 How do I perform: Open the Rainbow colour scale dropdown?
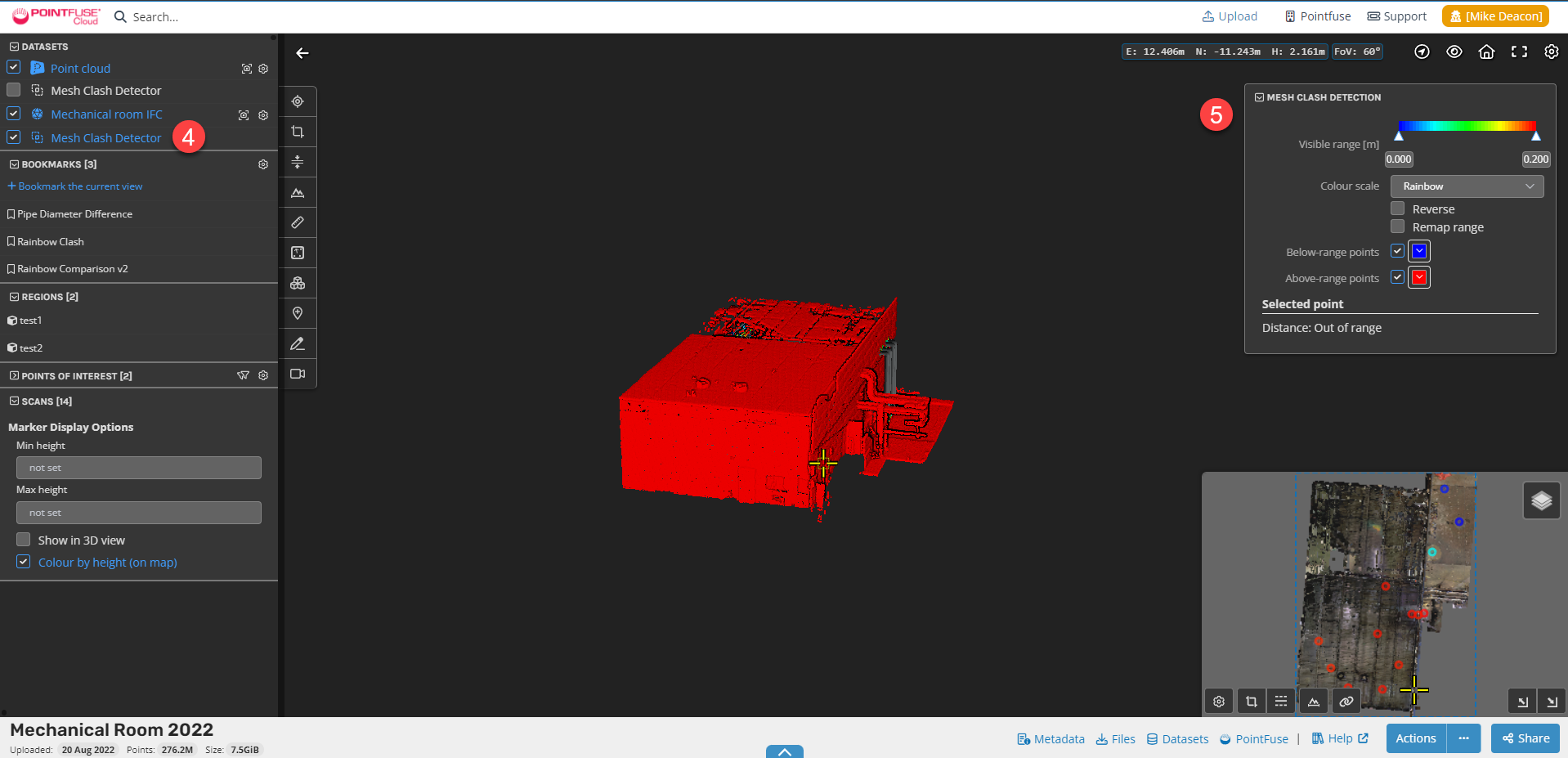click(x=1467, y=186)
